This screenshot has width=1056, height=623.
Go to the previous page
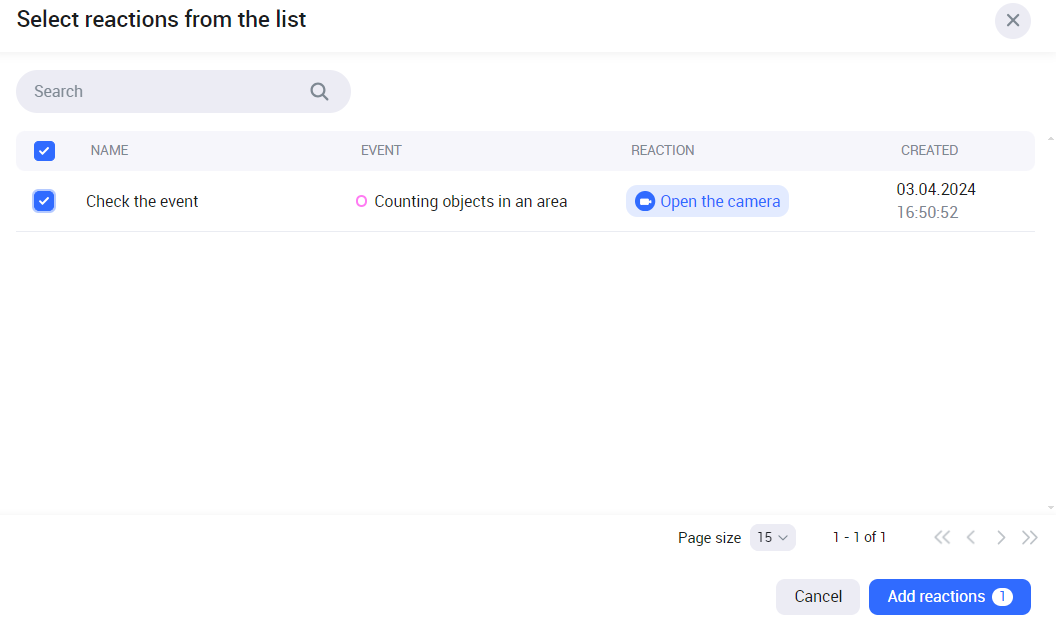click(x=971, y=537)
